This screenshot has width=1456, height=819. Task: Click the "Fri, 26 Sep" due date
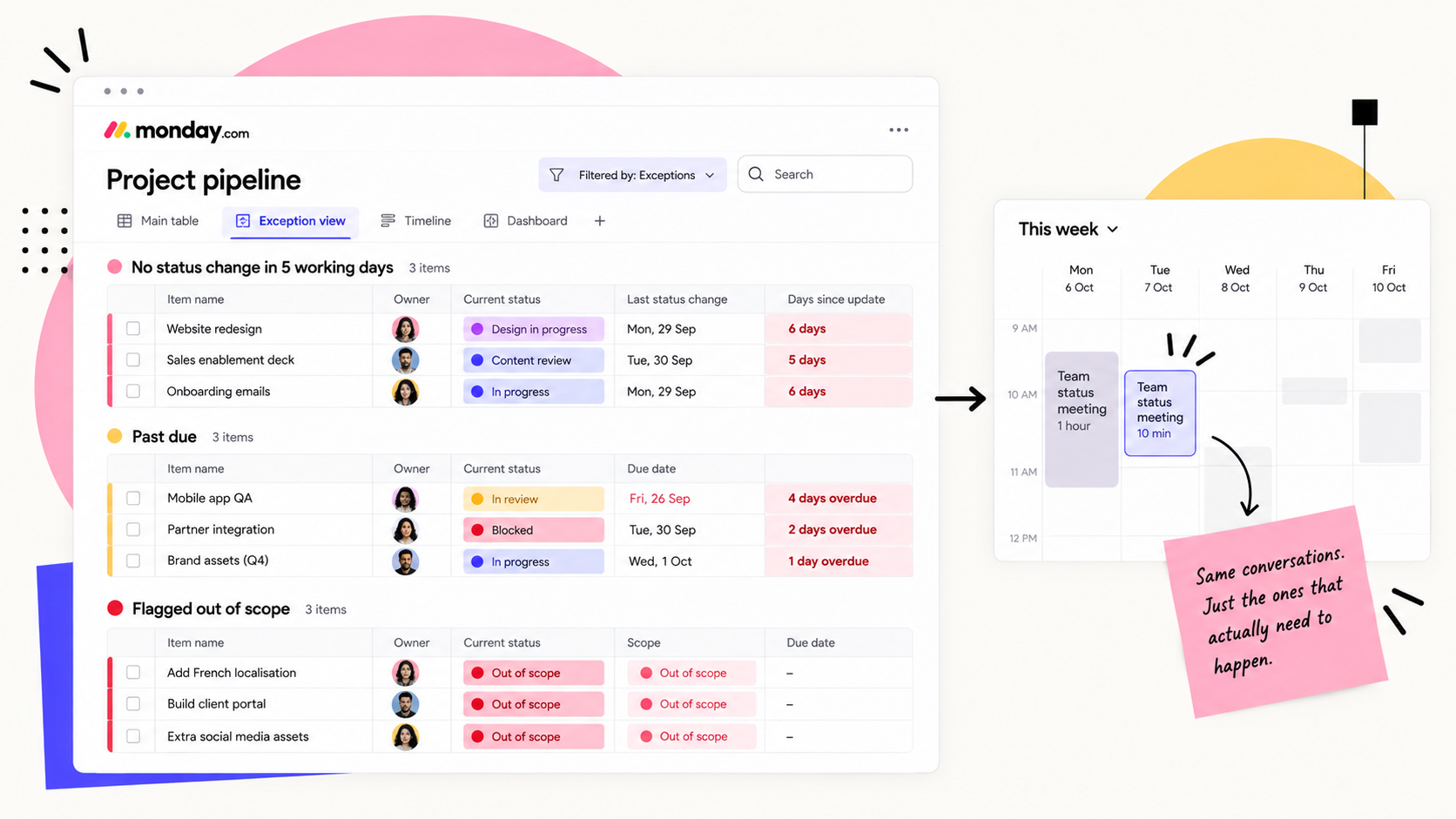click(659, 499)
